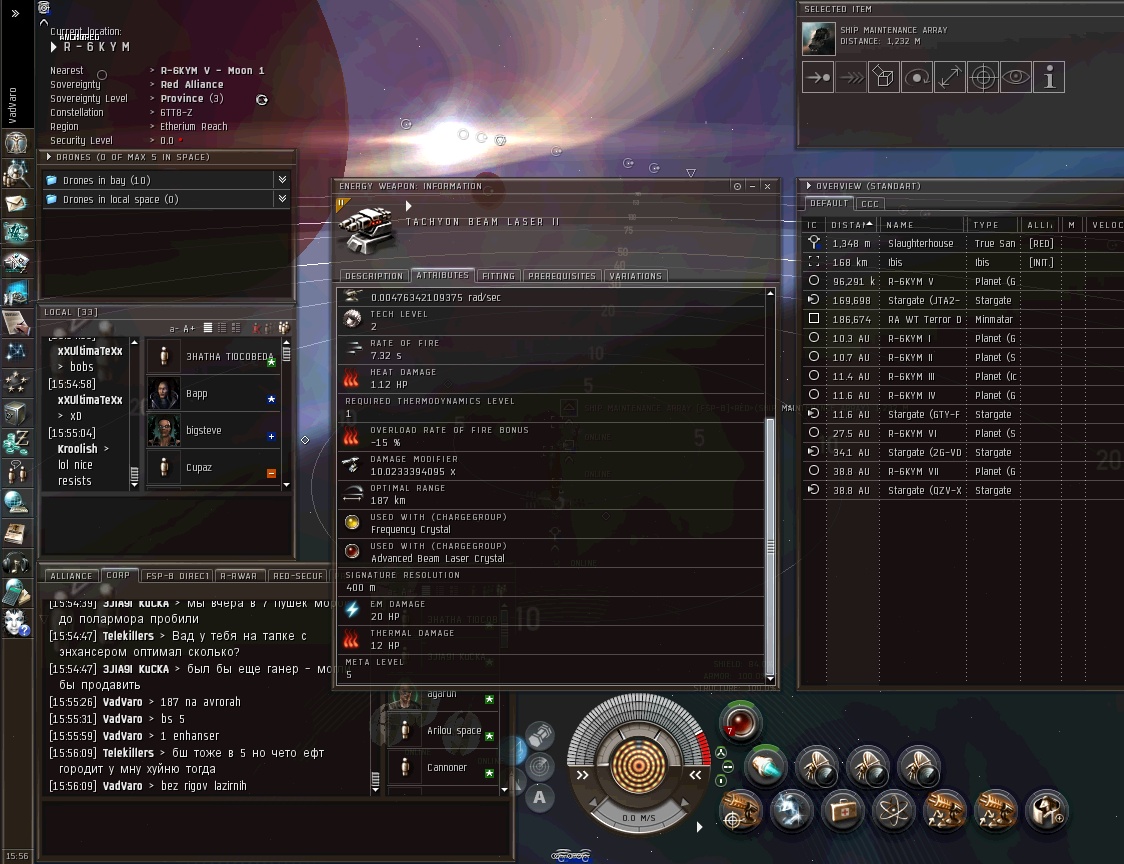The width and height of the screenshot is (1124, 864).
Task: Expand the sidebar double-chevron at top
Action: [x=15, y=13]
